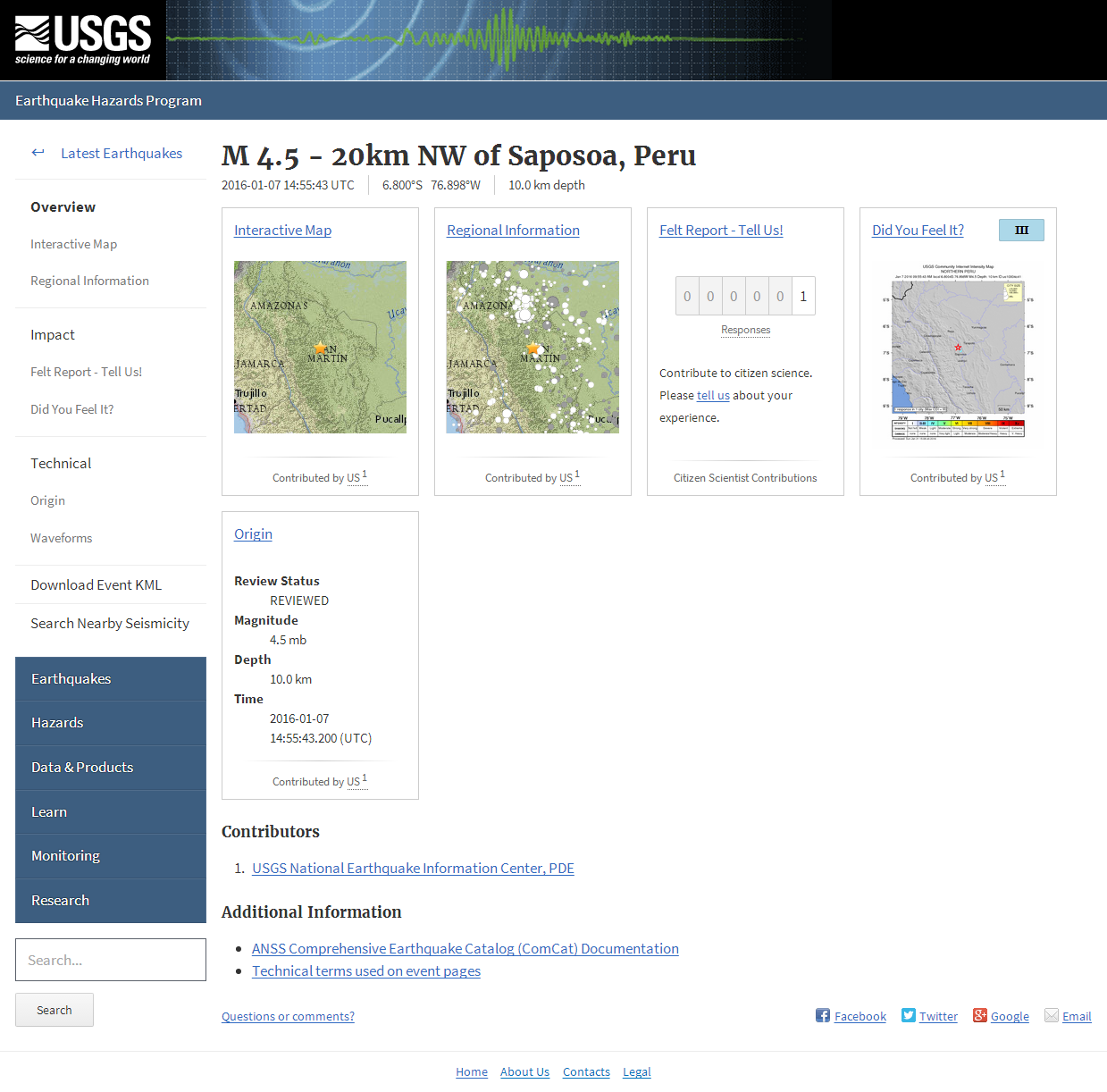Open Felt Report - Tell Us! card link

click(x=721, y=230)
